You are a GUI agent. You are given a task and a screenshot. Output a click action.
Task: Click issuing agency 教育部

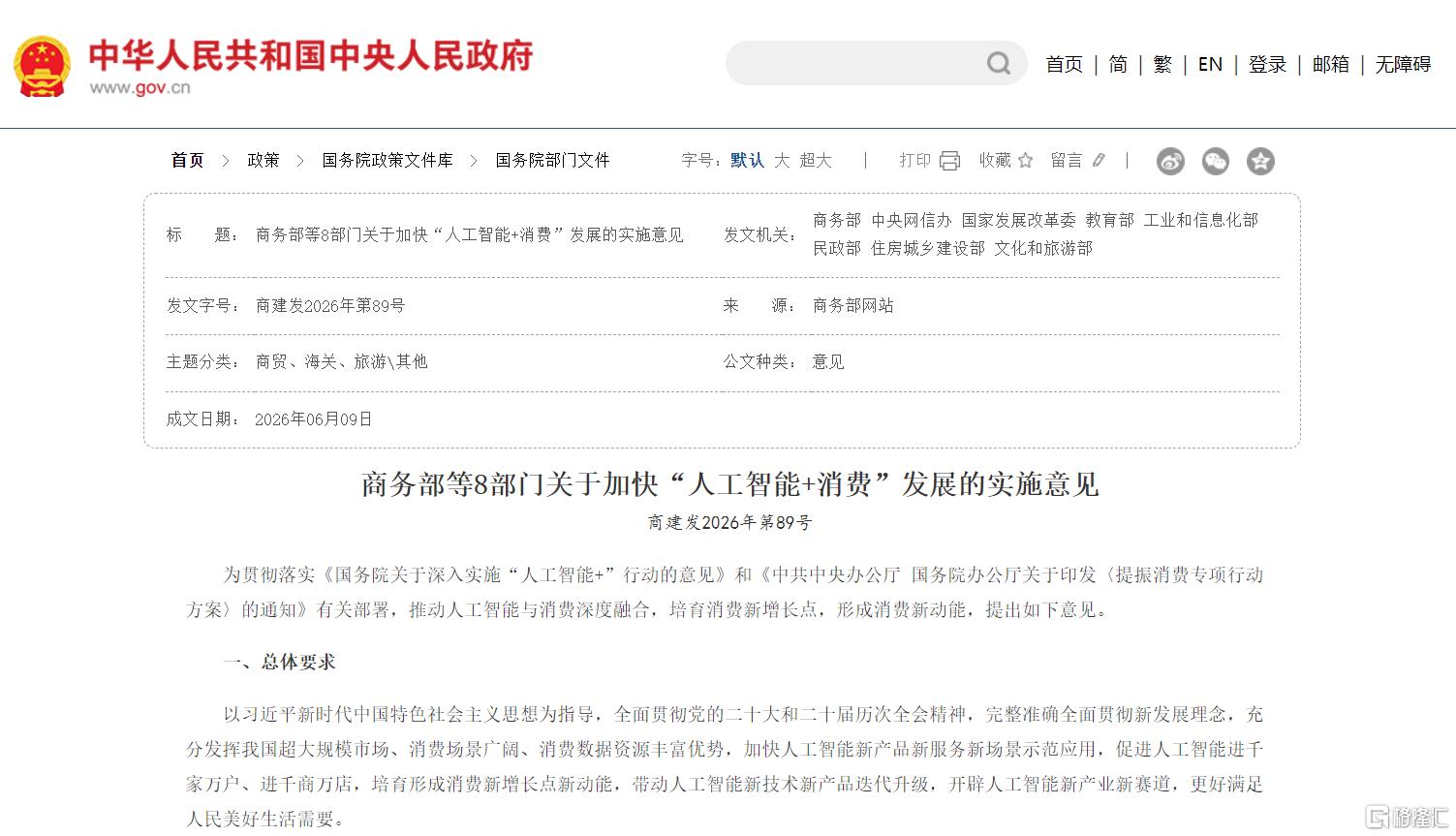pos(1109,221)
